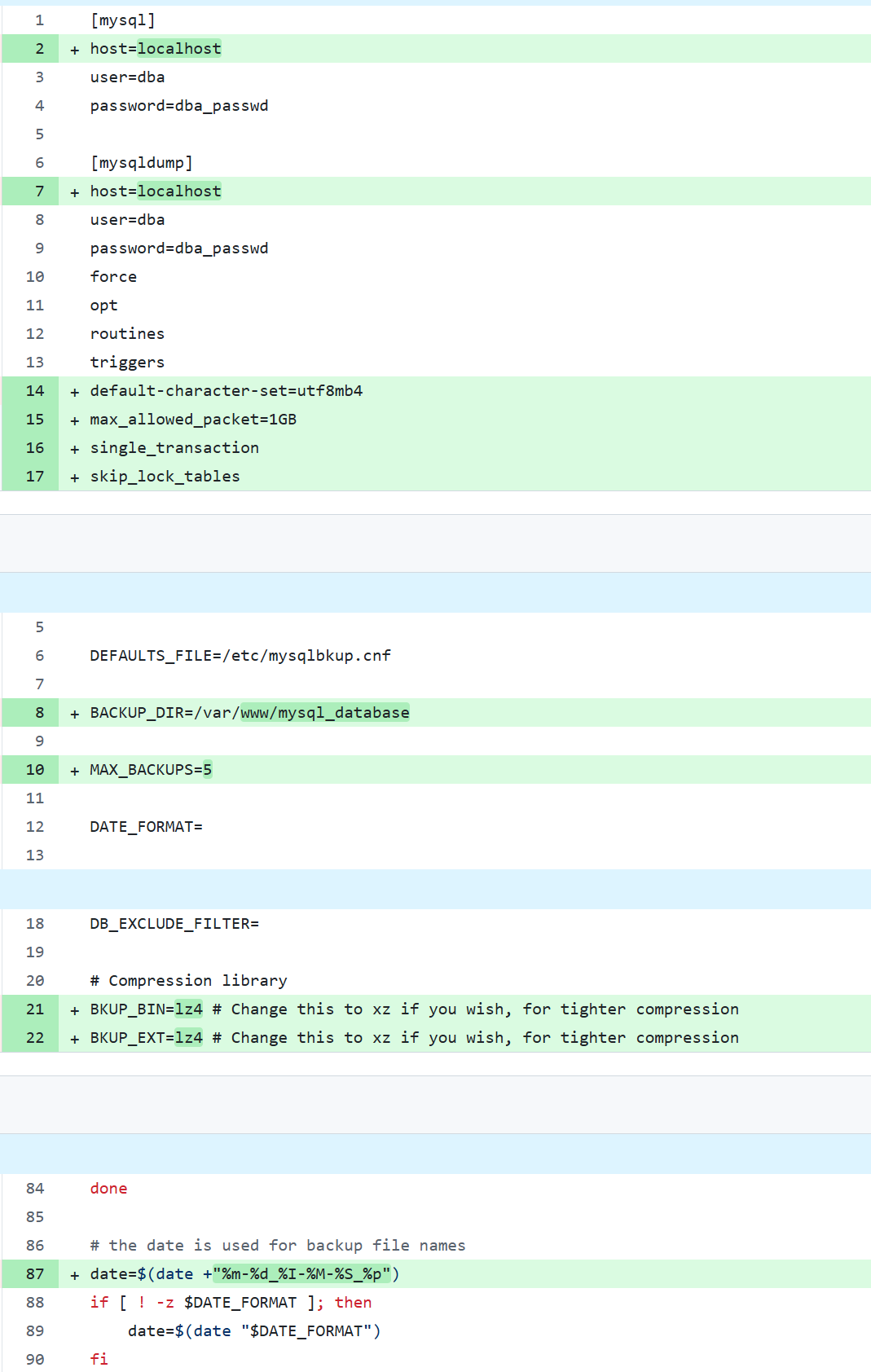871x1372 pixels.
Task: Click the plus marker on BACKUP_DIR line
Action: coord(75,714)
